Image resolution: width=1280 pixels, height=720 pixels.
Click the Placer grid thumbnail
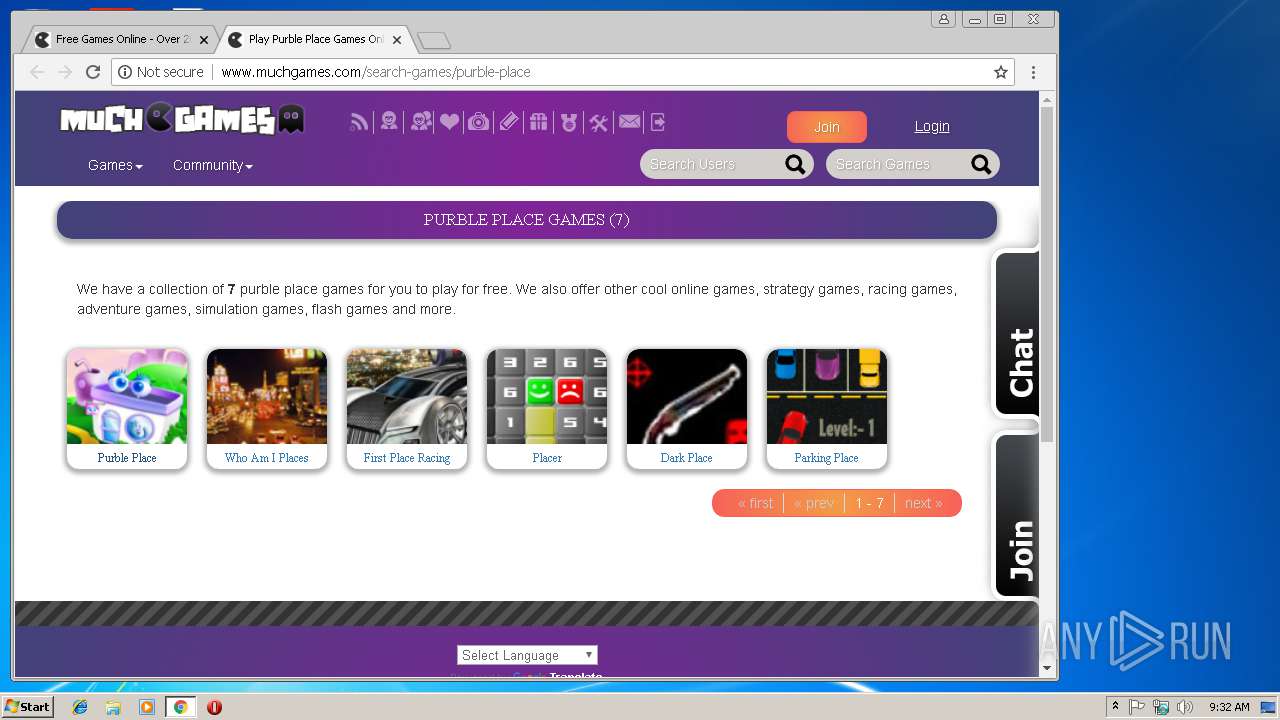point(547,396)
